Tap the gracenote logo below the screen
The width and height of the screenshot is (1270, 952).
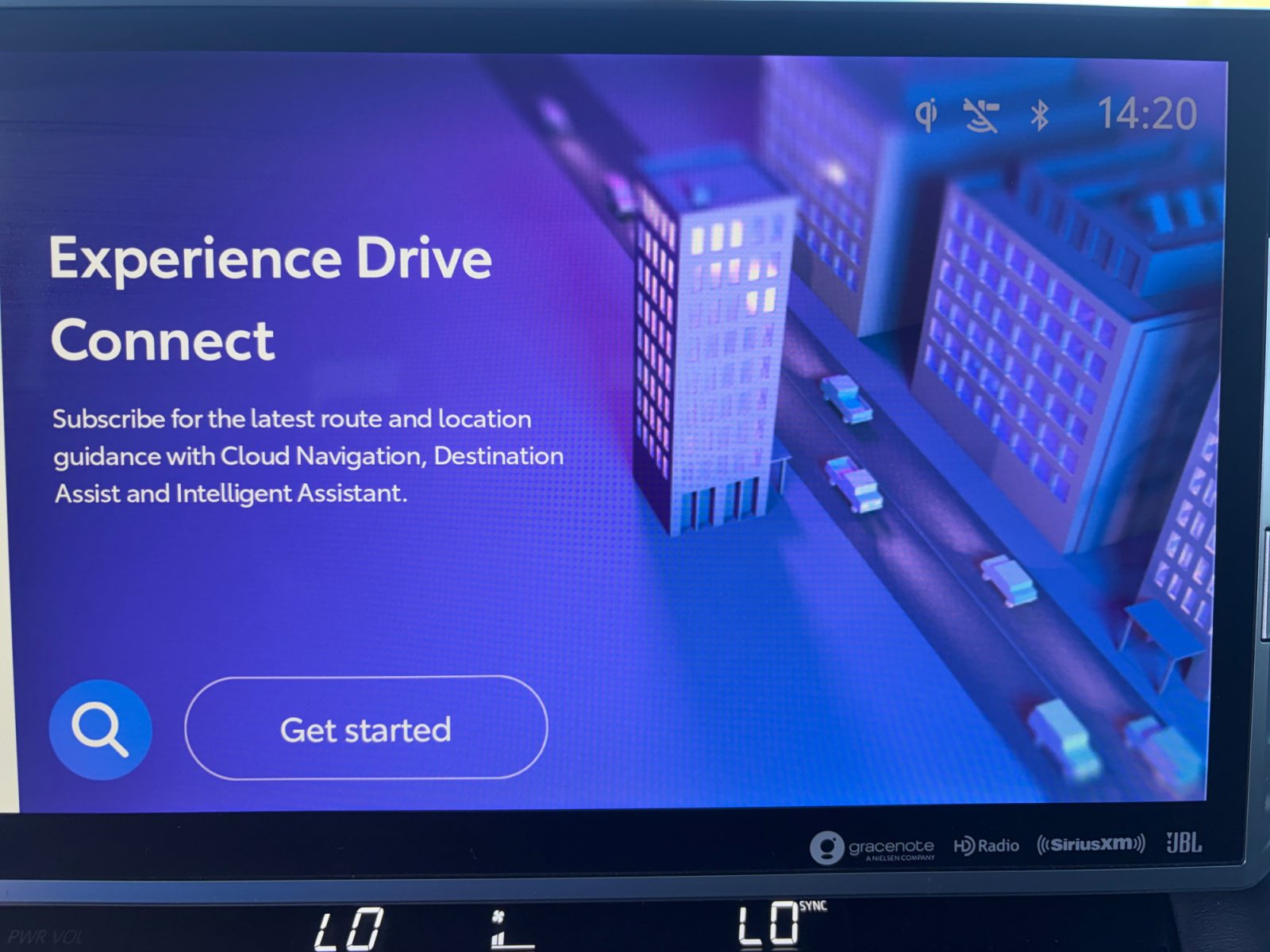pos(872,847)
